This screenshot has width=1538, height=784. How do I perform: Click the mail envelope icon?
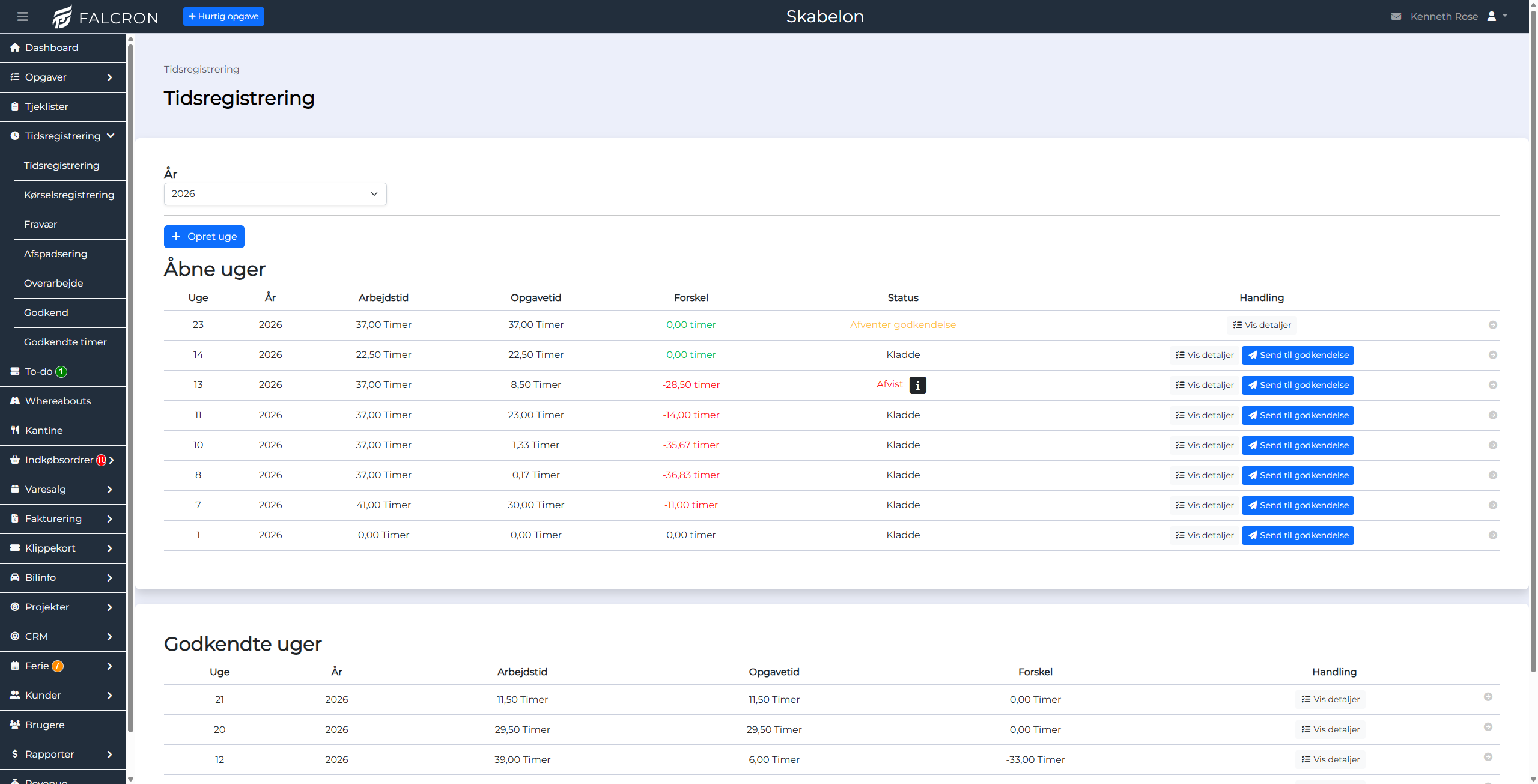pyautogui.click(x=1396, y=17)
